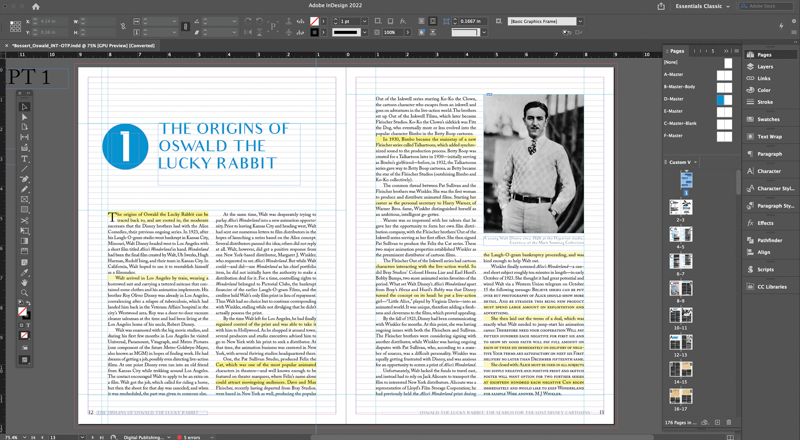Select the Rectangle tool

(24, 210)
